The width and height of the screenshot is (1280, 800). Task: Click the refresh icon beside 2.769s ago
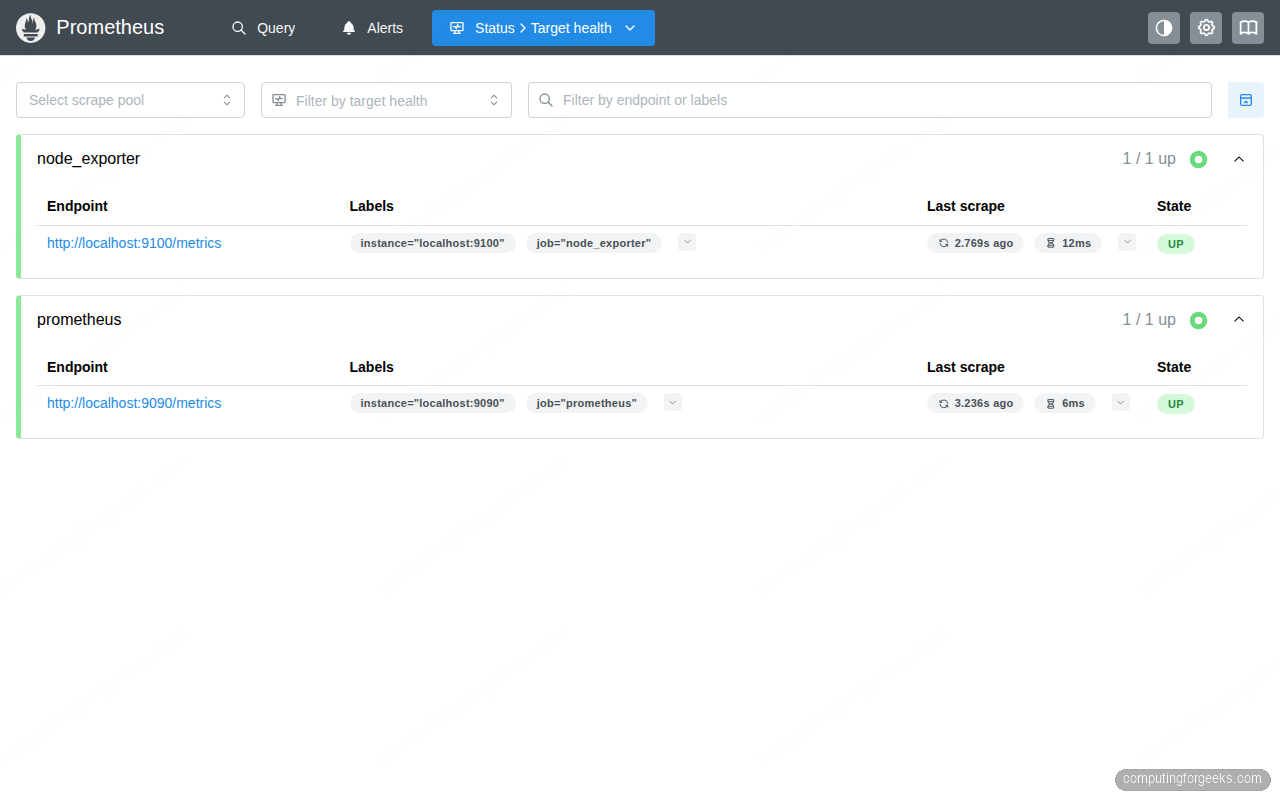pos(943,242)
